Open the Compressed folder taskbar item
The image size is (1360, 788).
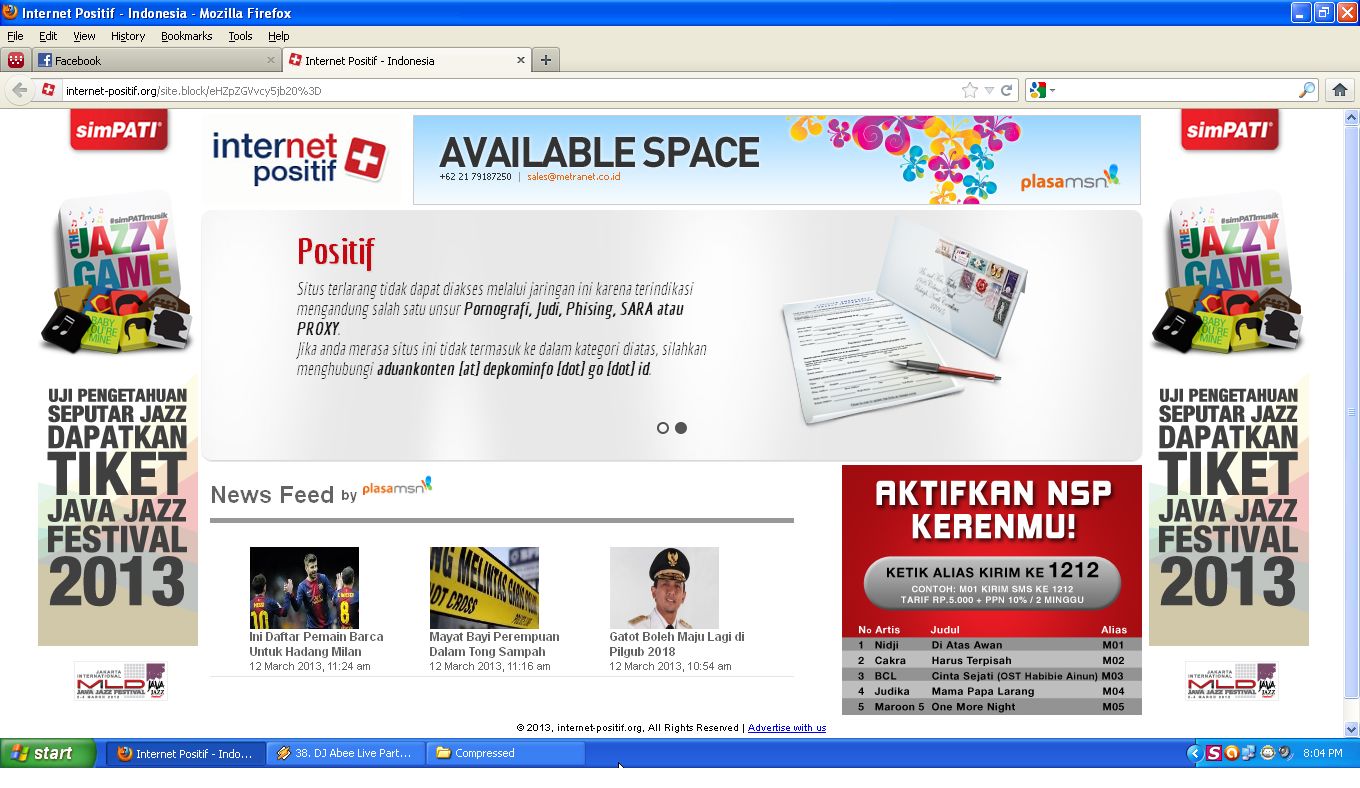point(506,753)
